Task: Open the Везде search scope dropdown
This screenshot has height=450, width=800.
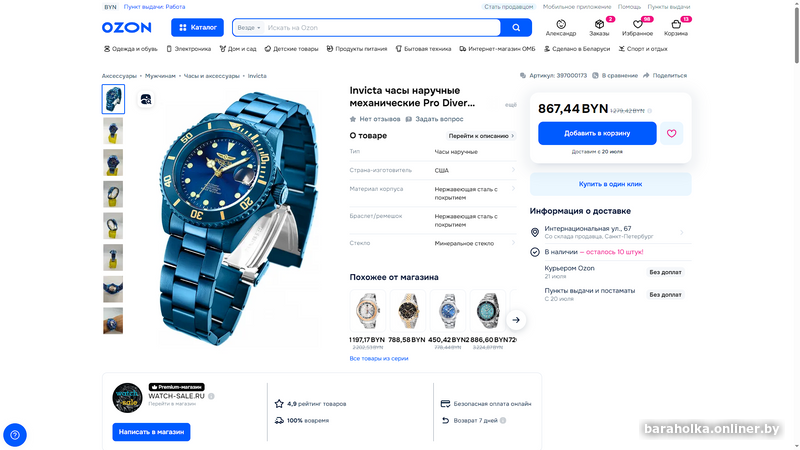Action: click(249, 28)
